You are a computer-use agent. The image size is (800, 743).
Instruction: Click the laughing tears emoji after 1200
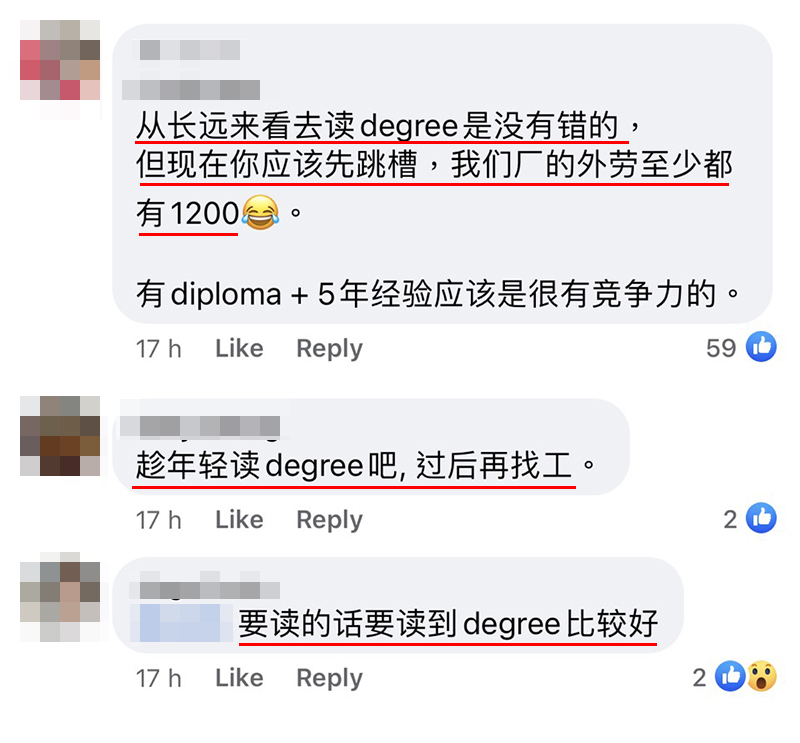point(261,212)
